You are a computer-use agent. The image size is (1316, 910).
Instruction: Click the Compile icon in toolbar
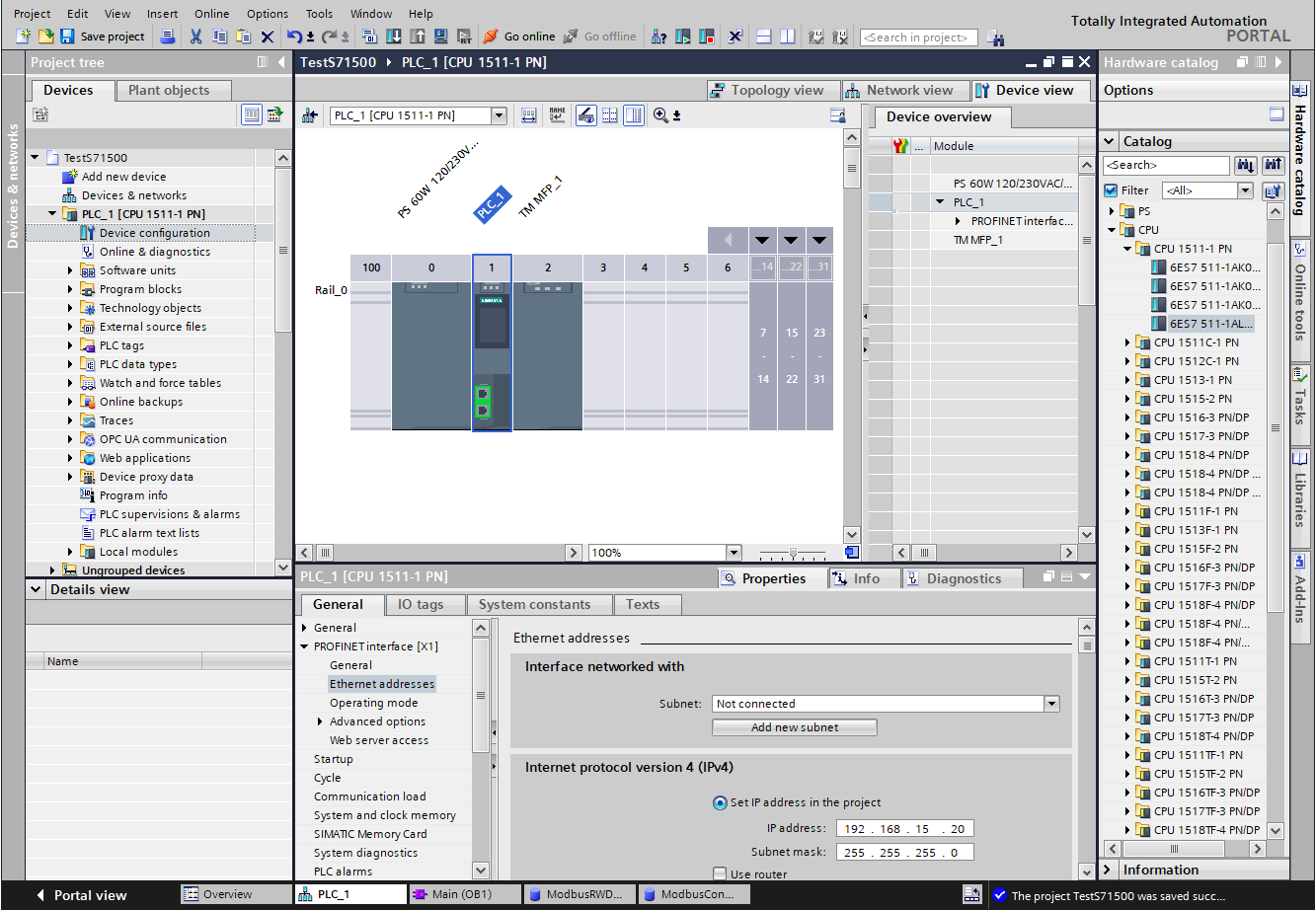pyautogui.click(x=369, y=37)
